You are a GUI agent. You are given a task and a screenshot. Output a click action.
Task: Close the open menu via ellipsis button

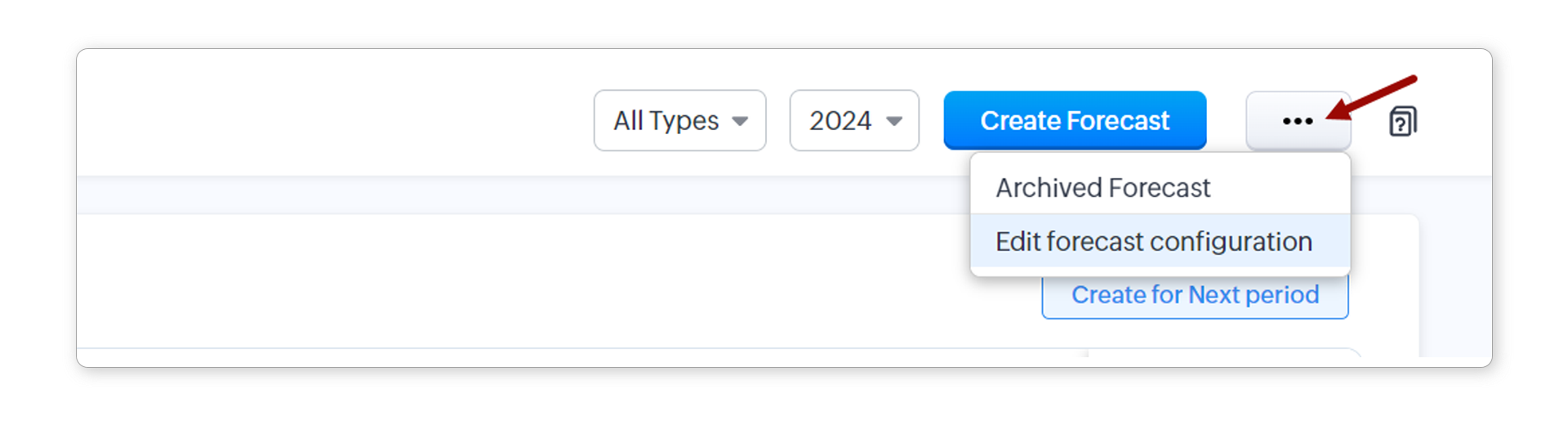point(1297,121)
